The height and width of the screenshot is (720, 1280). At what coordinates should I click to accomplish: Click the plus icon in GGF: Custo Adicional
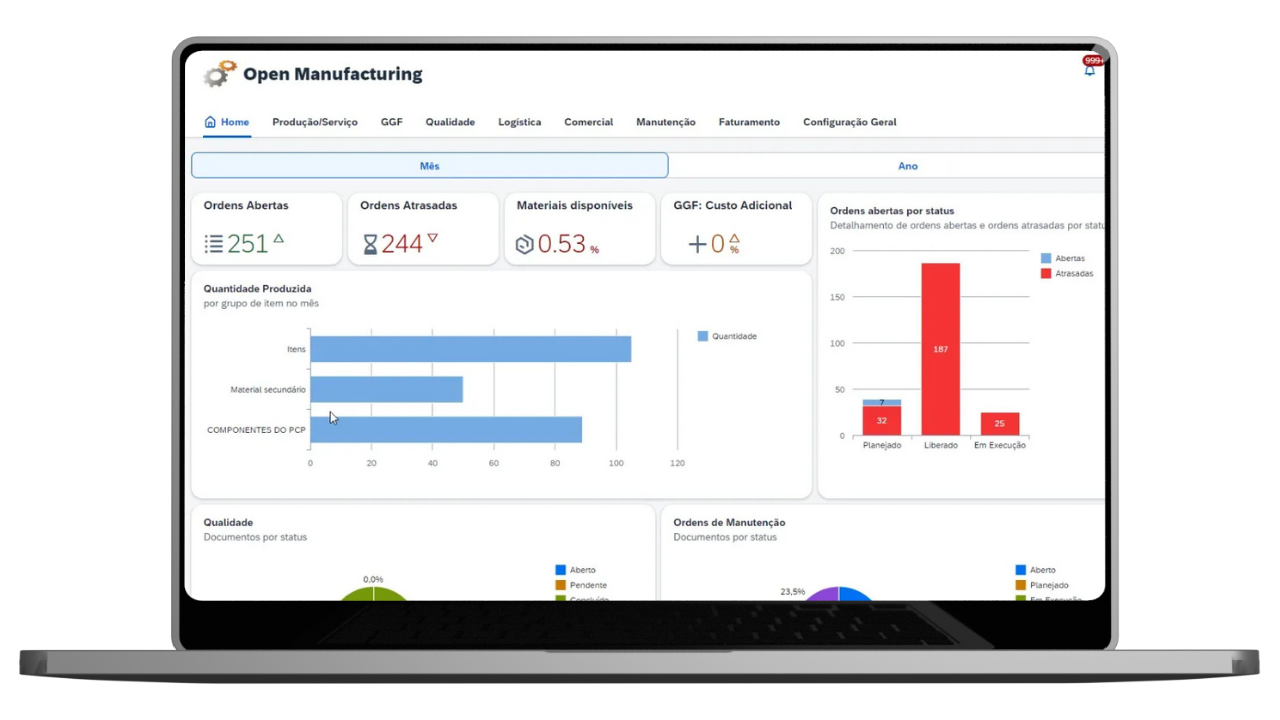click(697, 244)
